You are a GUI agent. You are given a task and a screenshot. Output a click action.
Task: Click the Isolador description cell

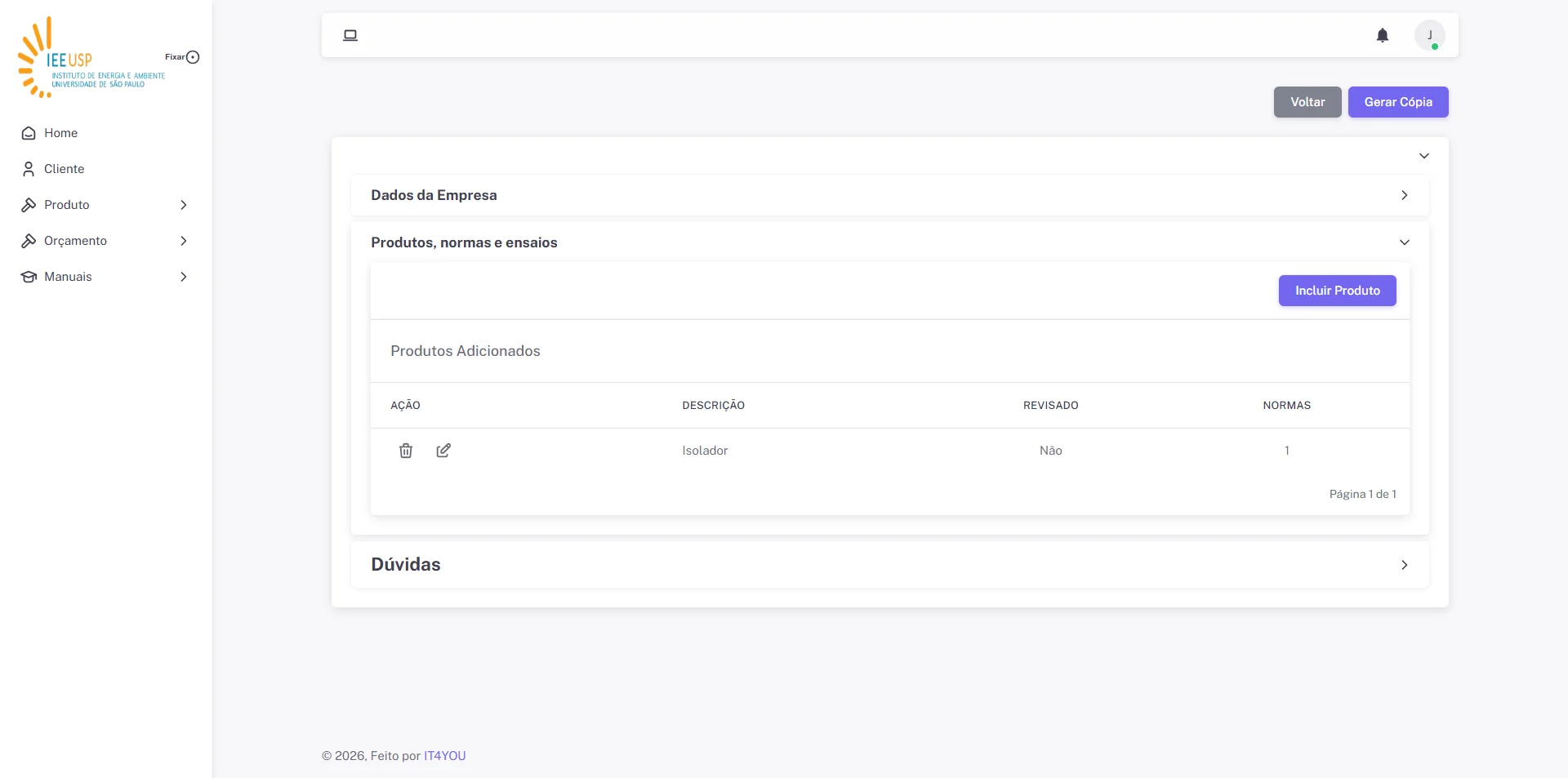pyautogui.click(x=705, y=451)
